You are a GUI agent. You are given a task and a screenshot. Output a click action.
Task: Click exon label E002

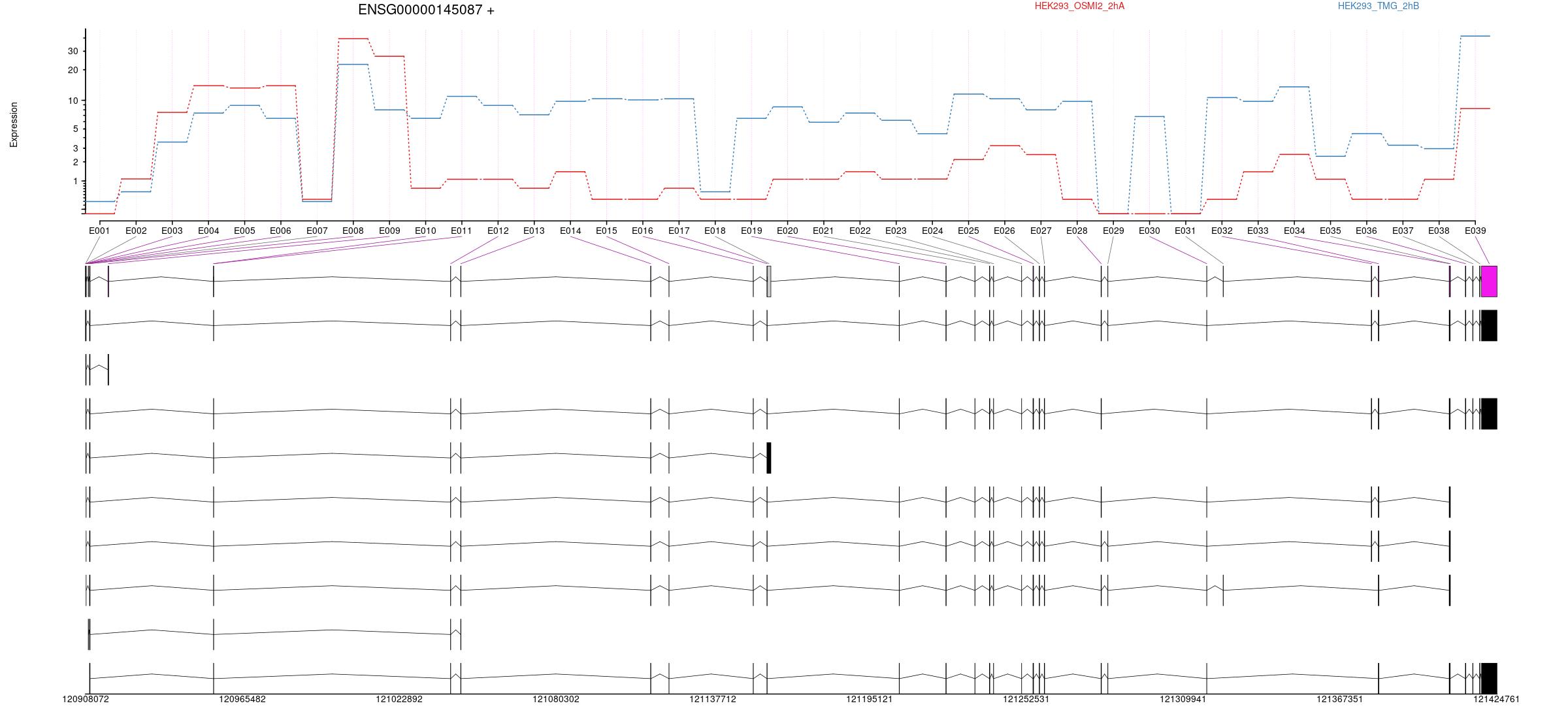point(136,231)
